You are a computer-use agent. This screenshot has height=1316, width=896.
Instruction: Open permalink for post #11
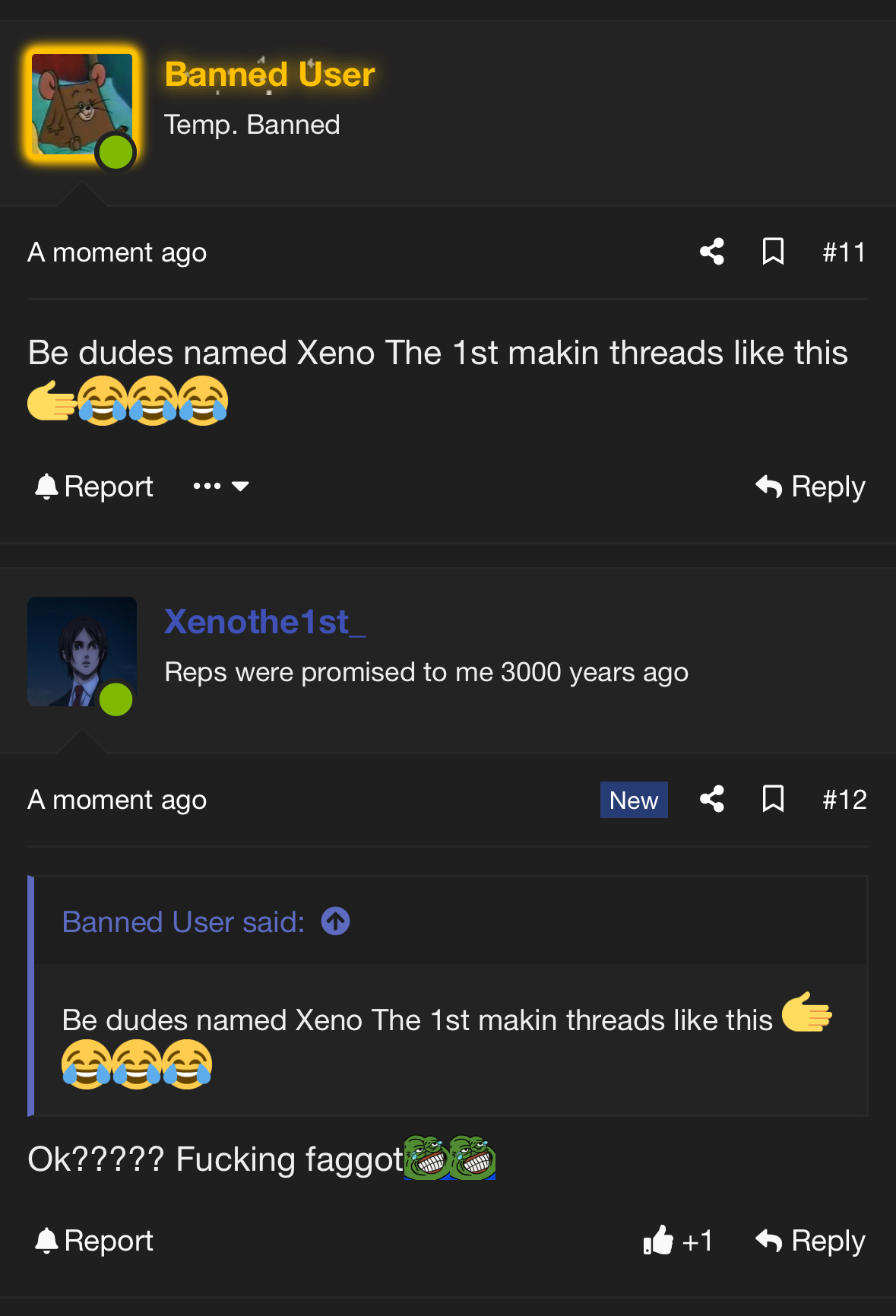point(844,252)
